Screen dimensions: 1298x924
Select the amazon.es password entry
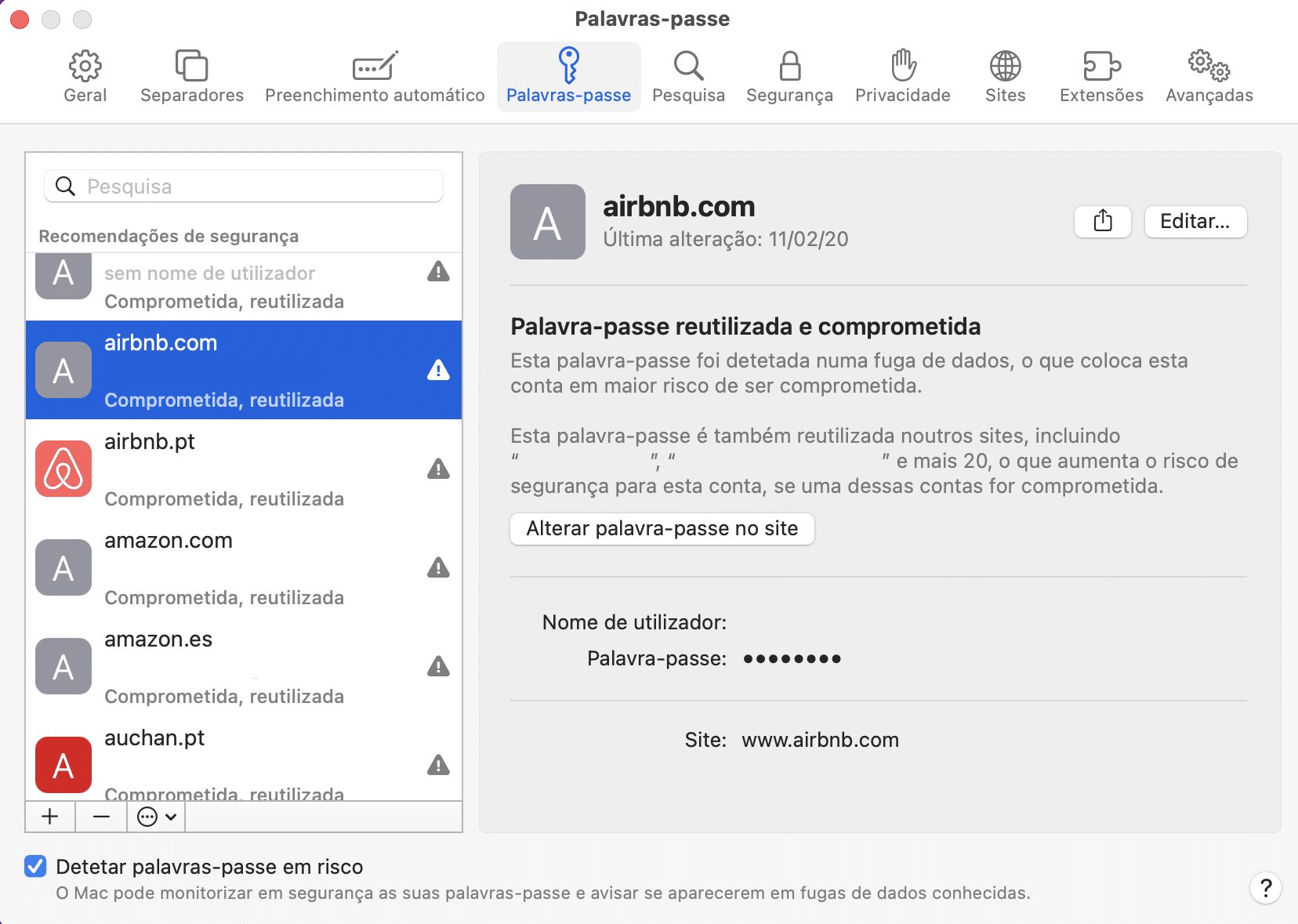(244, 666)
